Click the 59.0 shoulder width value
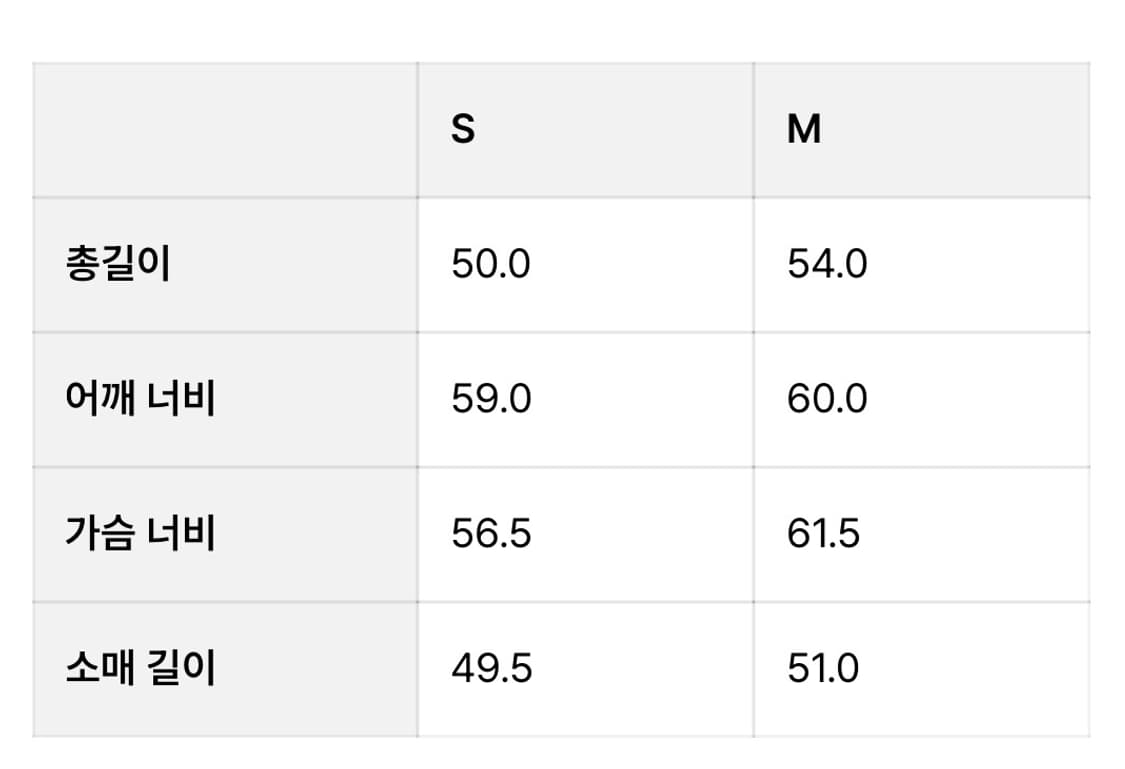This screenshot has height=769, width=1125. [491, 400]
